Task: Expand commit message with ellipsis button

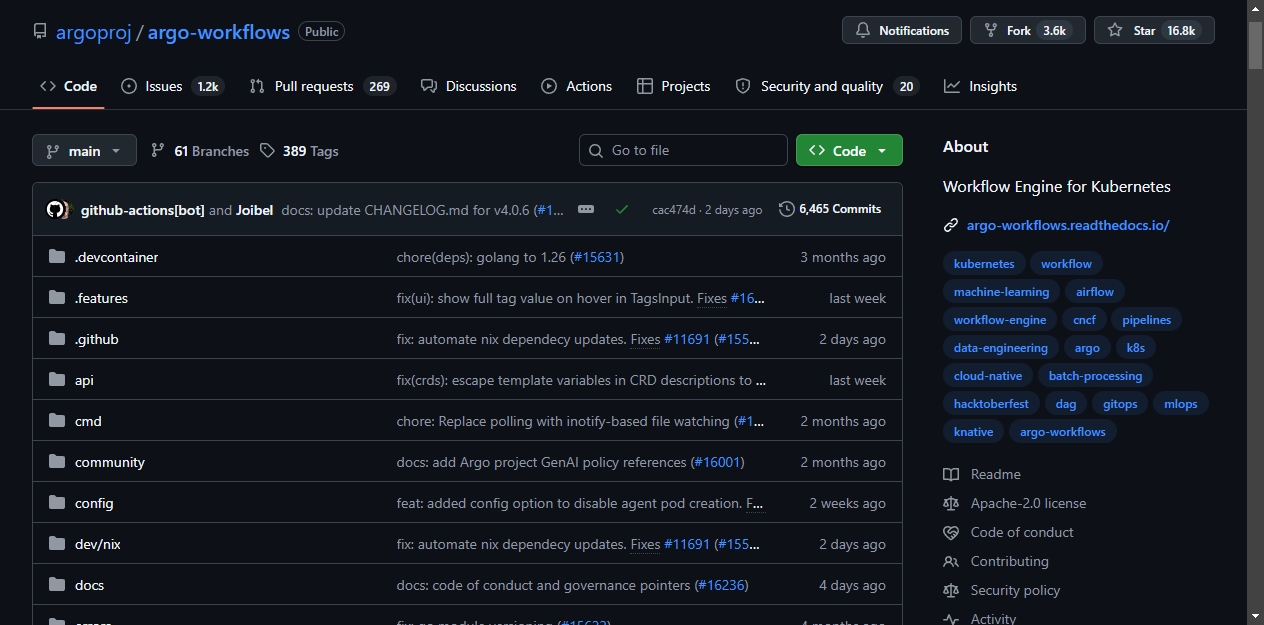Action: (x=586, y=209)
